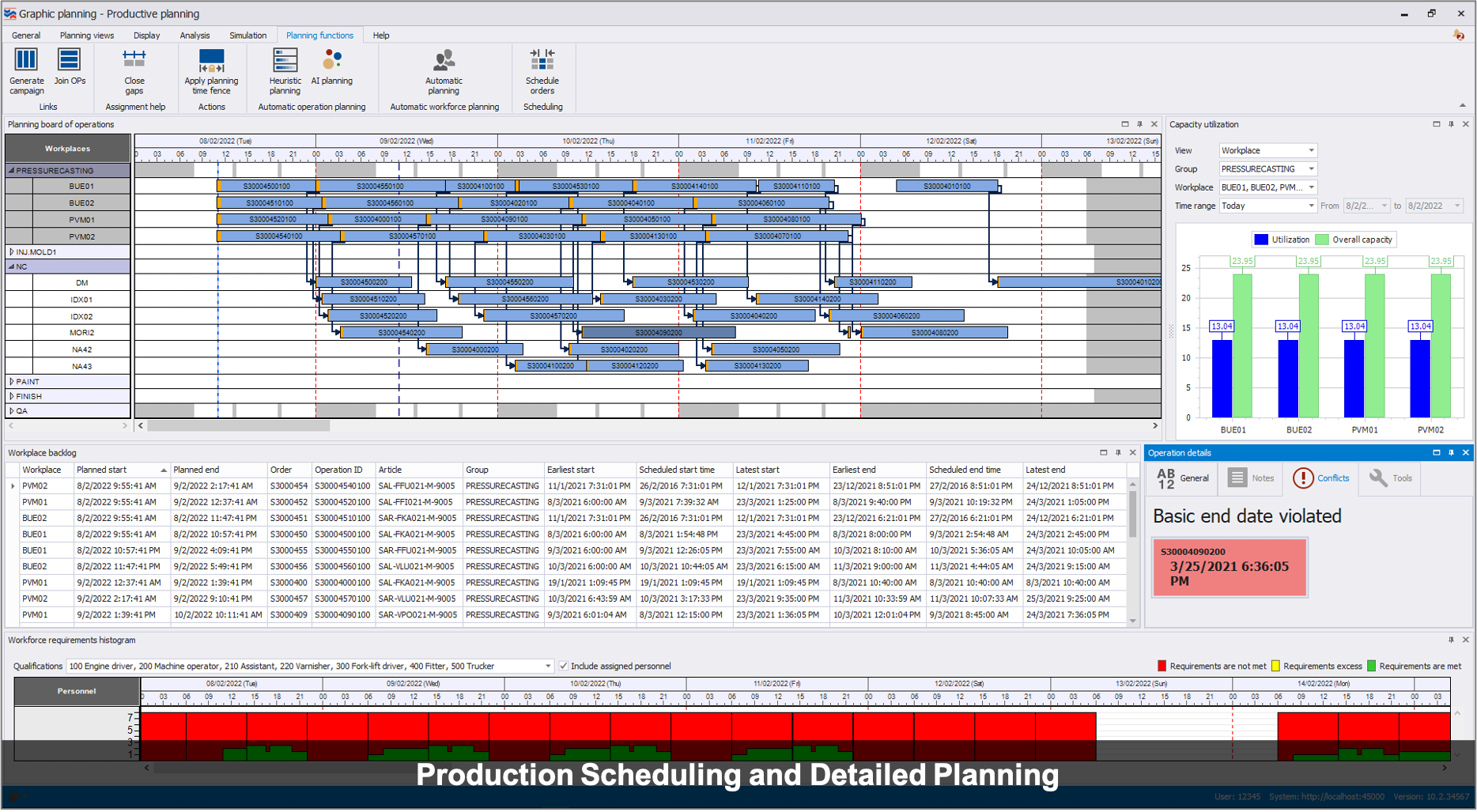
Task: Start Heuristic planning
Action: [x=285, y=61]
